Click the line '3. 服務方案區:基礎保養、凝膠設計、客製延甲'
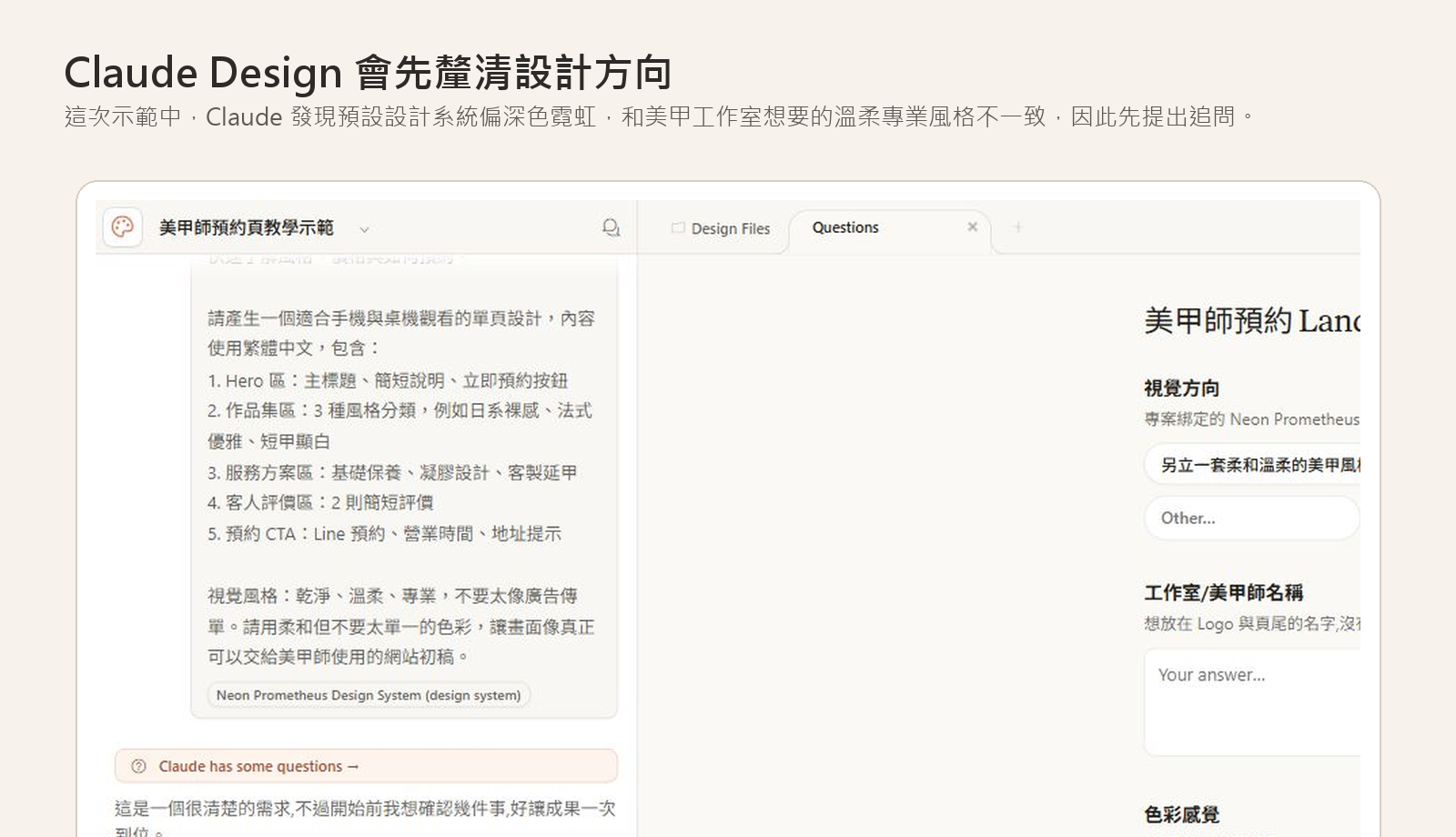Screen dimensions: 1456x837 click(x=392, y=472)
